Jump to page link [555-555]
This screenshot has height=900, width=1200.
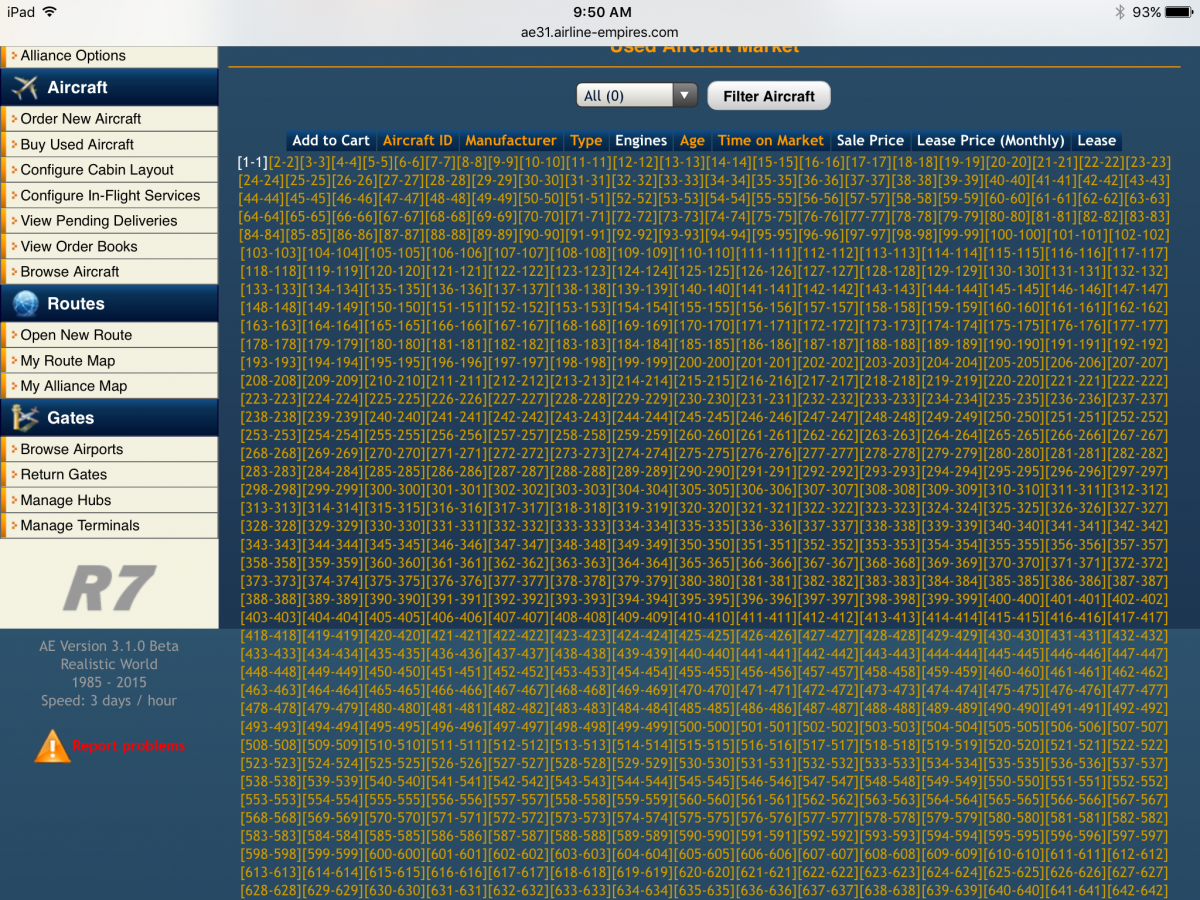click(395, 799)
